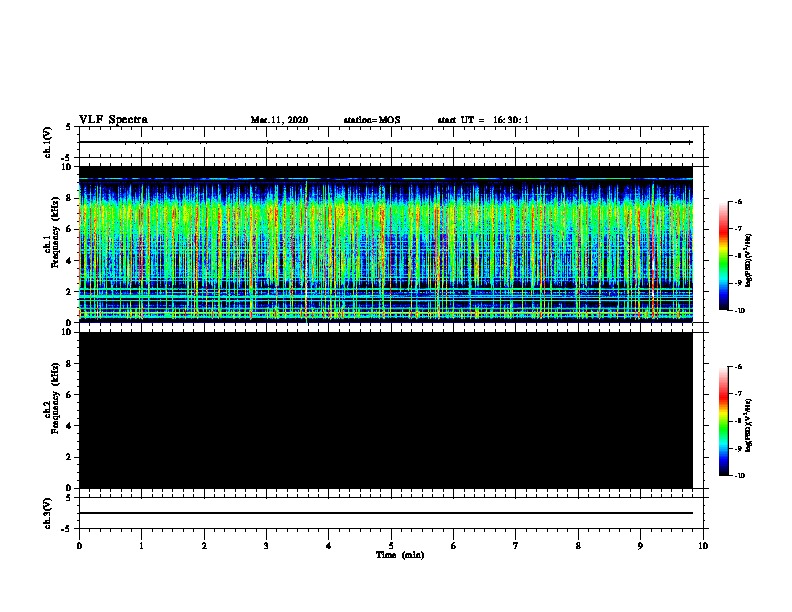The height and width of the screenshot is (612, 792).
Task: Click the '-10' label on ch.2 colorbar
Action: point(739,476)
